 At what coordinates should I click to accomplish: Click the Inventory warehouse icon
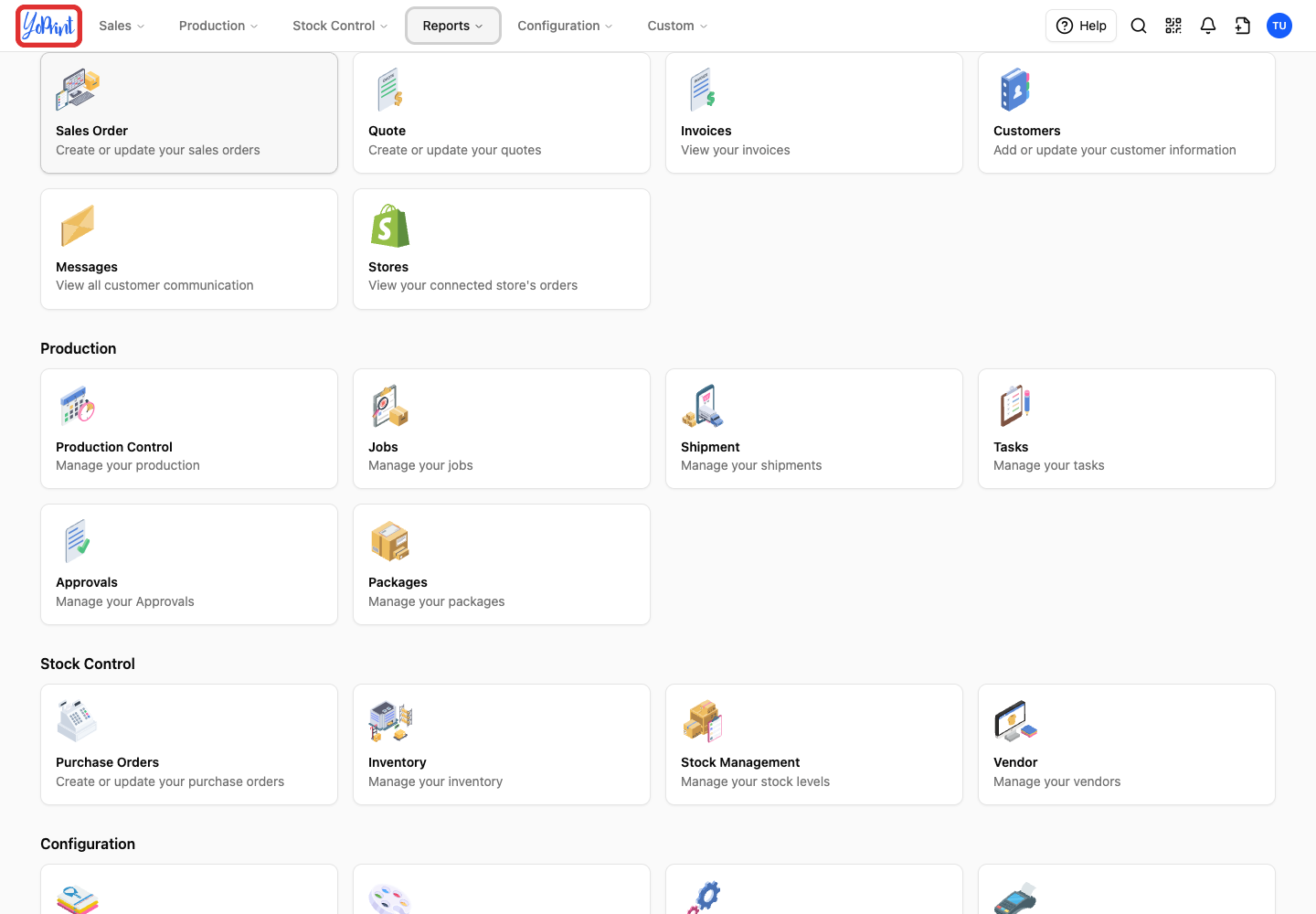pyautogui.click(x=390, y=721)
